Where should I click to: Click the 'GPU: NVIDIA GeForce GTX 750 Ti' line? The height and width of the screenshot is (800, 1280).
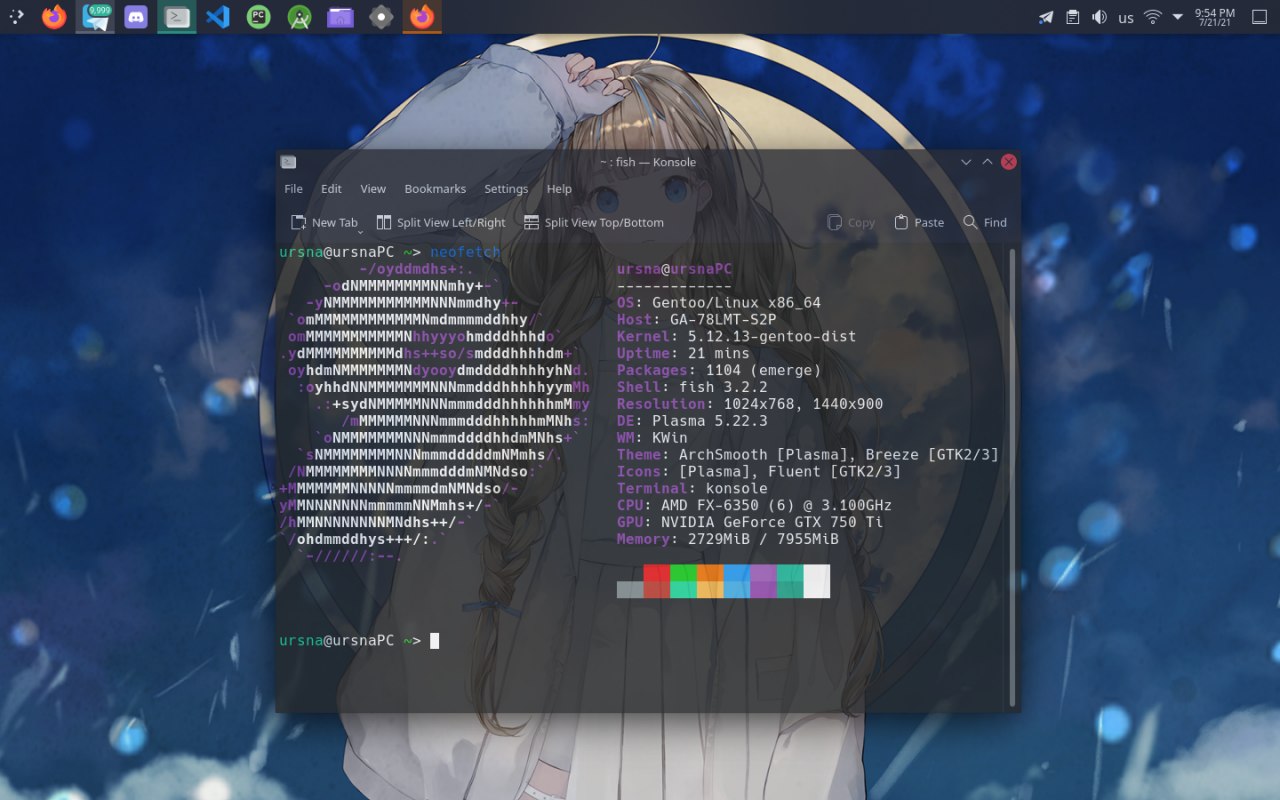750,522
